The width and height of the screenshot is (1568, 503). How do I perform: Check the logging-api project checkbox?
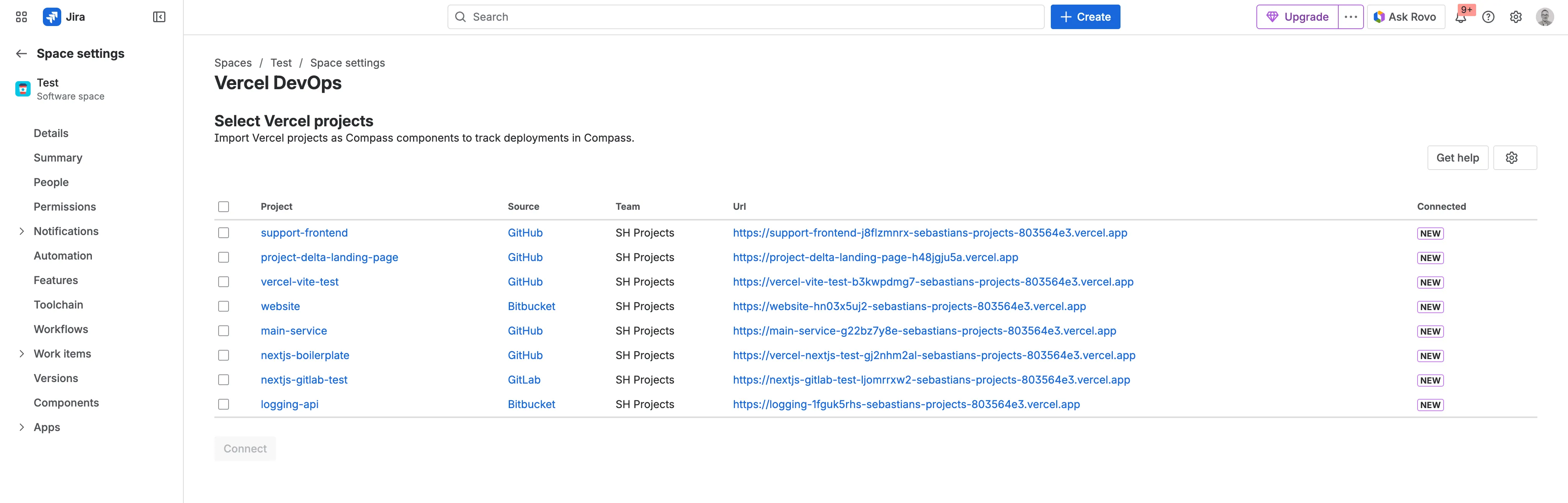pyautogui.click(x=224, y=404)
